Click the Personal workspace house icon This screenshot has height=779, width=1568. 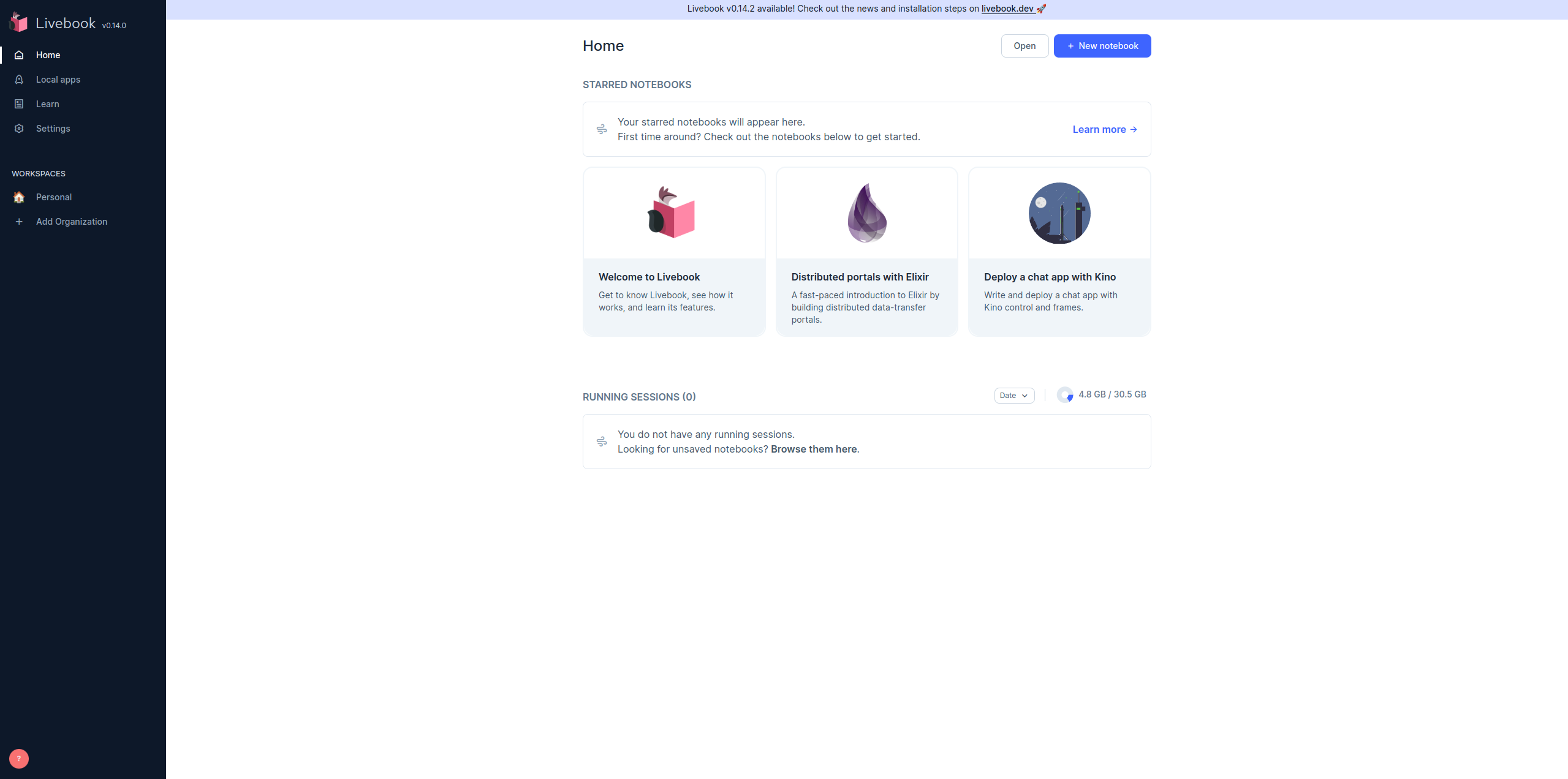click(19, 197)
